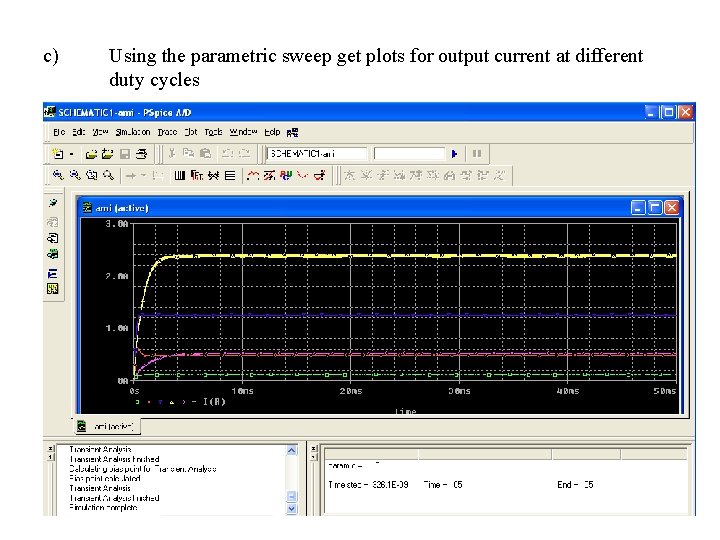
Task: Open the Tools menu
Action: pyautogui.click(x=214, y=132)
